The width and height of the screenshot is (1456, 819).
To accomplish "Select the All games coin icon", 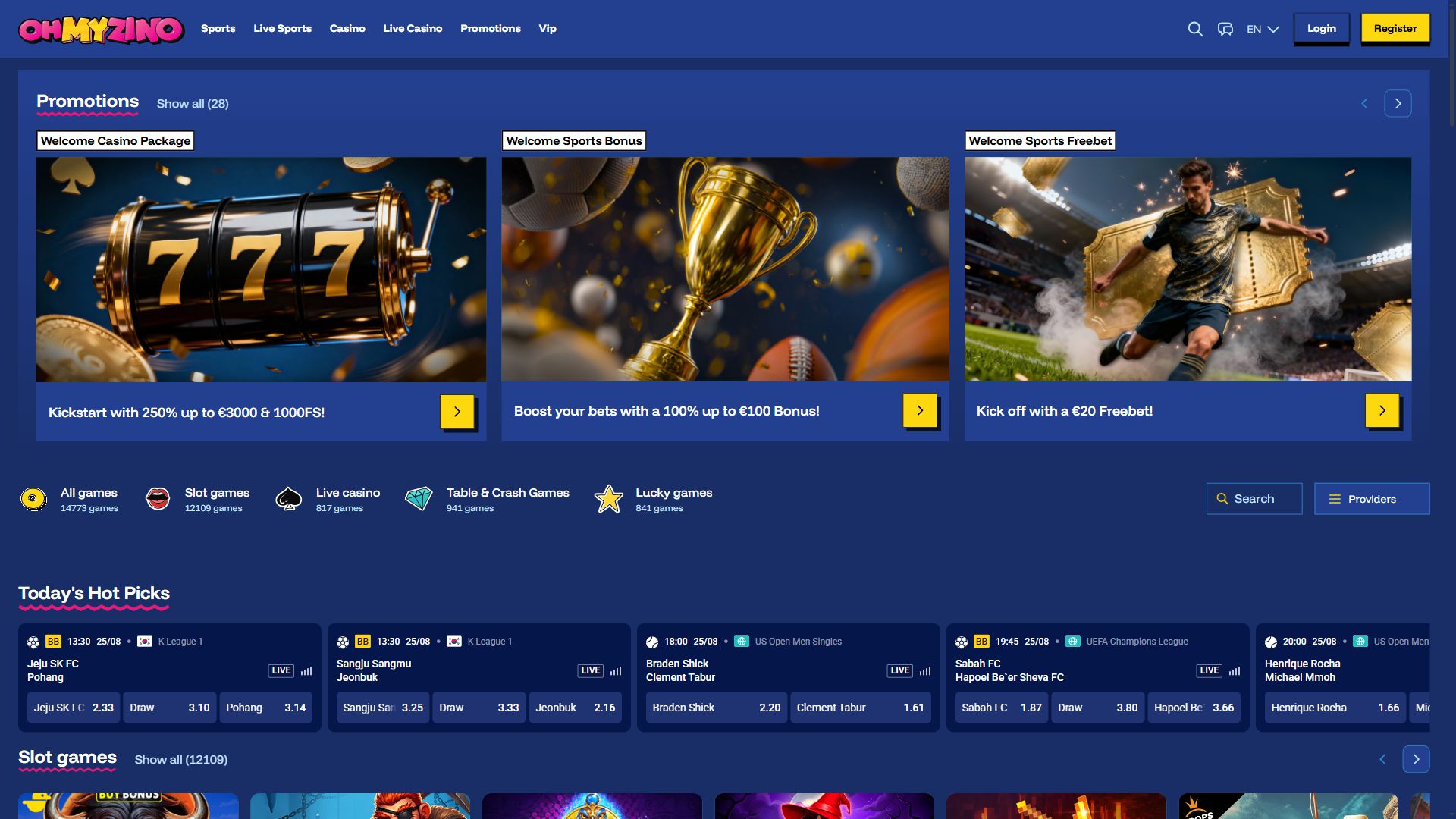I will click(33, 499).
